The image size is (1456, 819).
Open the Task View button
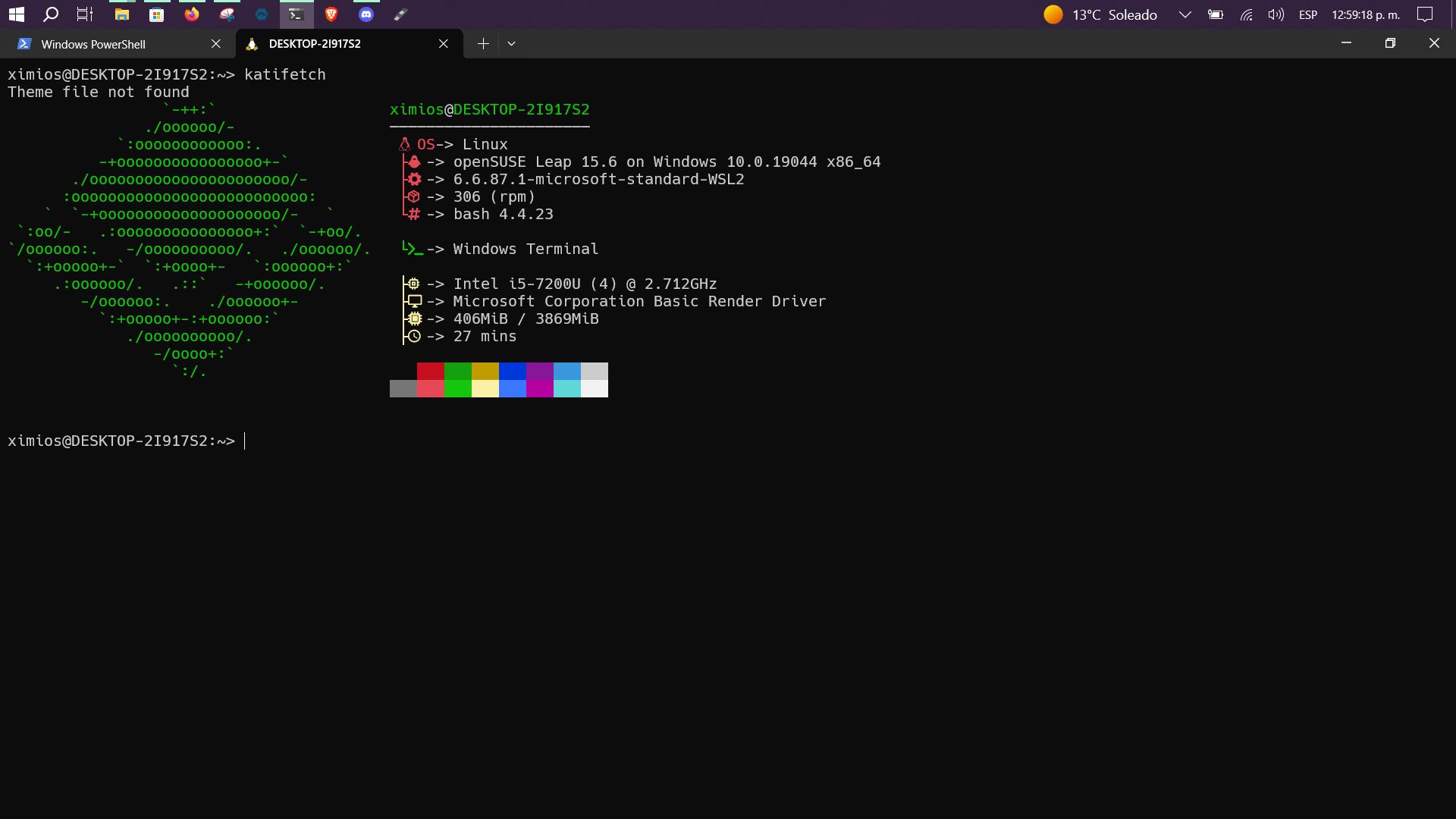pyautogui.click(x=85, y=14)
